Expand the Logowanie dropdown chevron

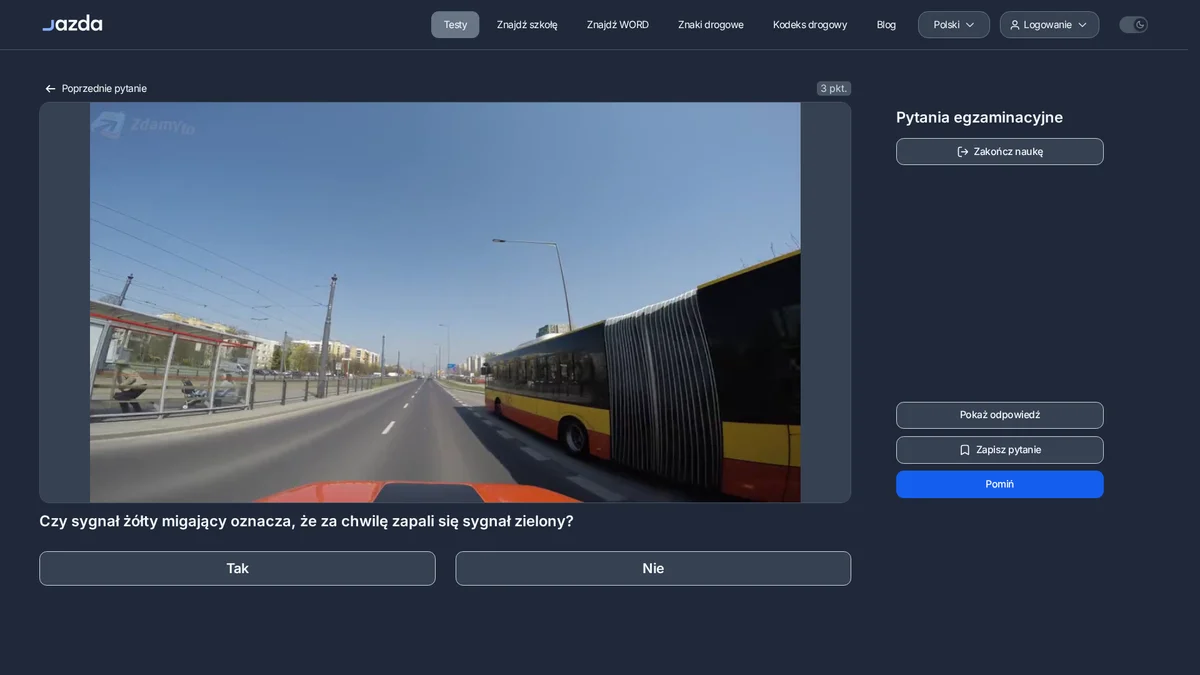1082,25
